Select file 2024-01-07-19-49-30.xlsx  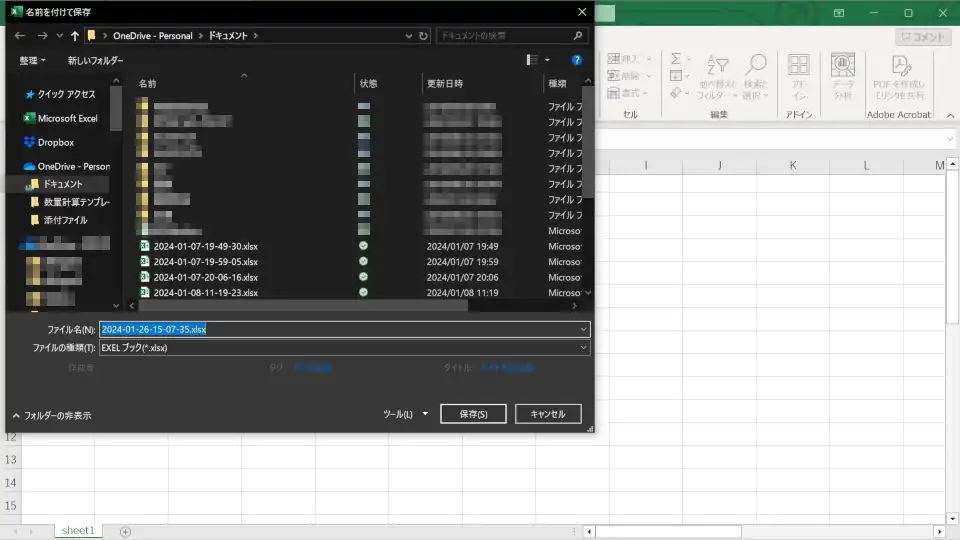tap(205, 246)
